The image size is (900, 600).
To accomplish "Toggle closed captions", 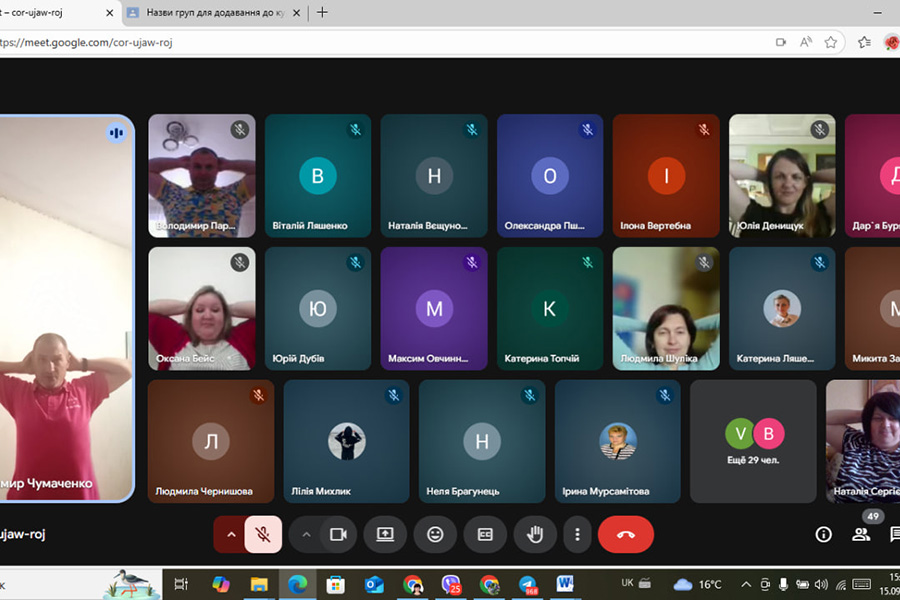I will 485,535.
